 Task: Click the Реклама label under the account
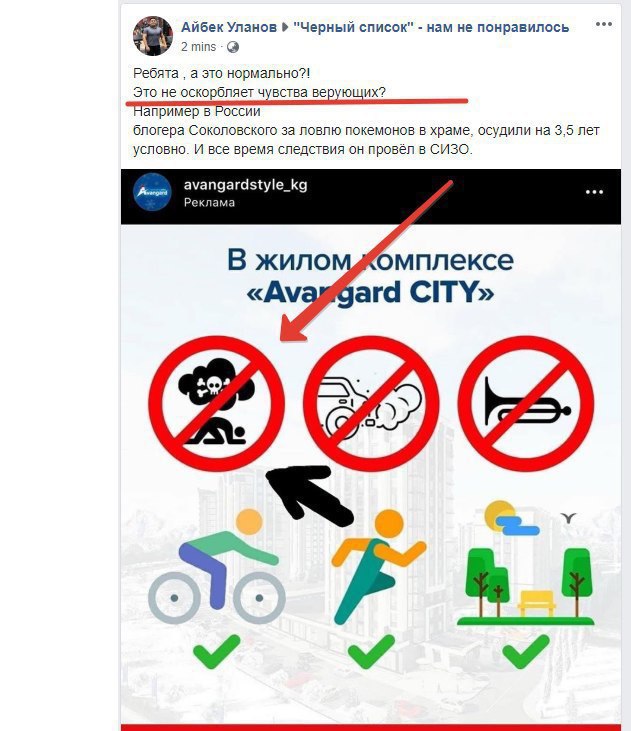click(x=209, y=203)
